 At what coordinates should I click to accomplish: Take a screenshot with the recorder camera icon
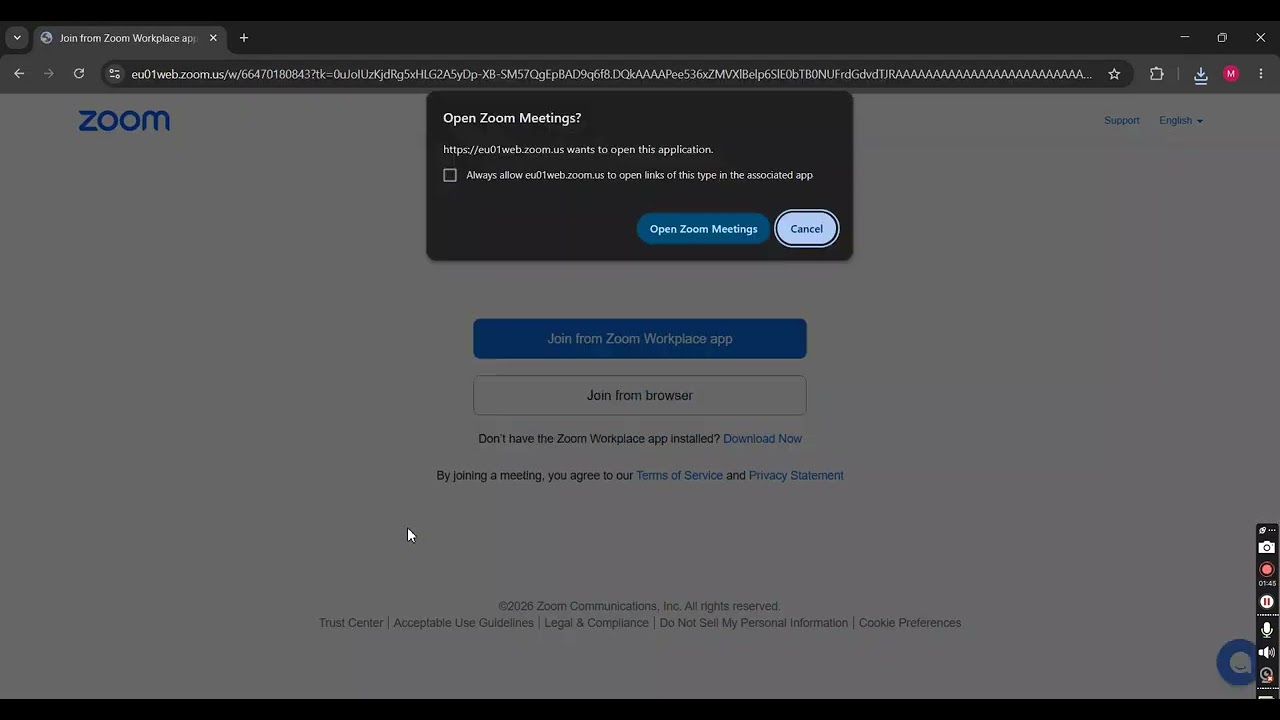(1267, 547)
